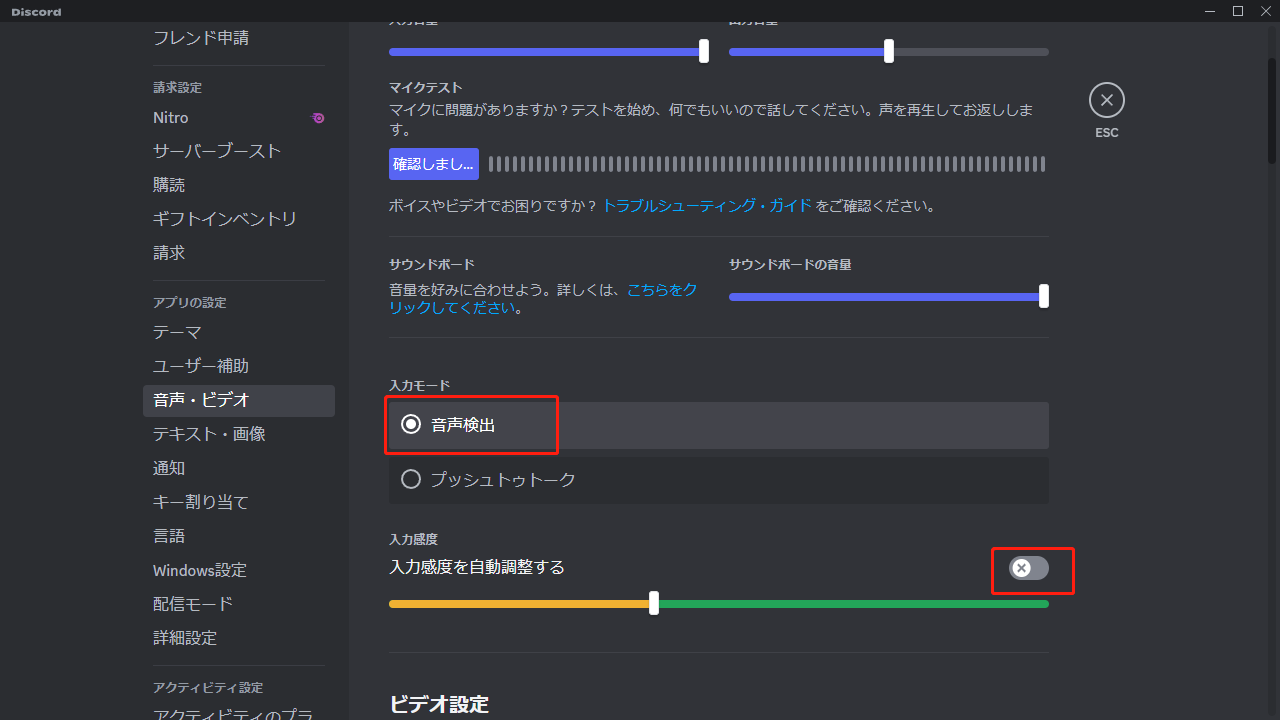Click the 入力感度 sensitivity slider handle
The width and height of the screenshot is (1280, 720).
click(x=654, y=603)
